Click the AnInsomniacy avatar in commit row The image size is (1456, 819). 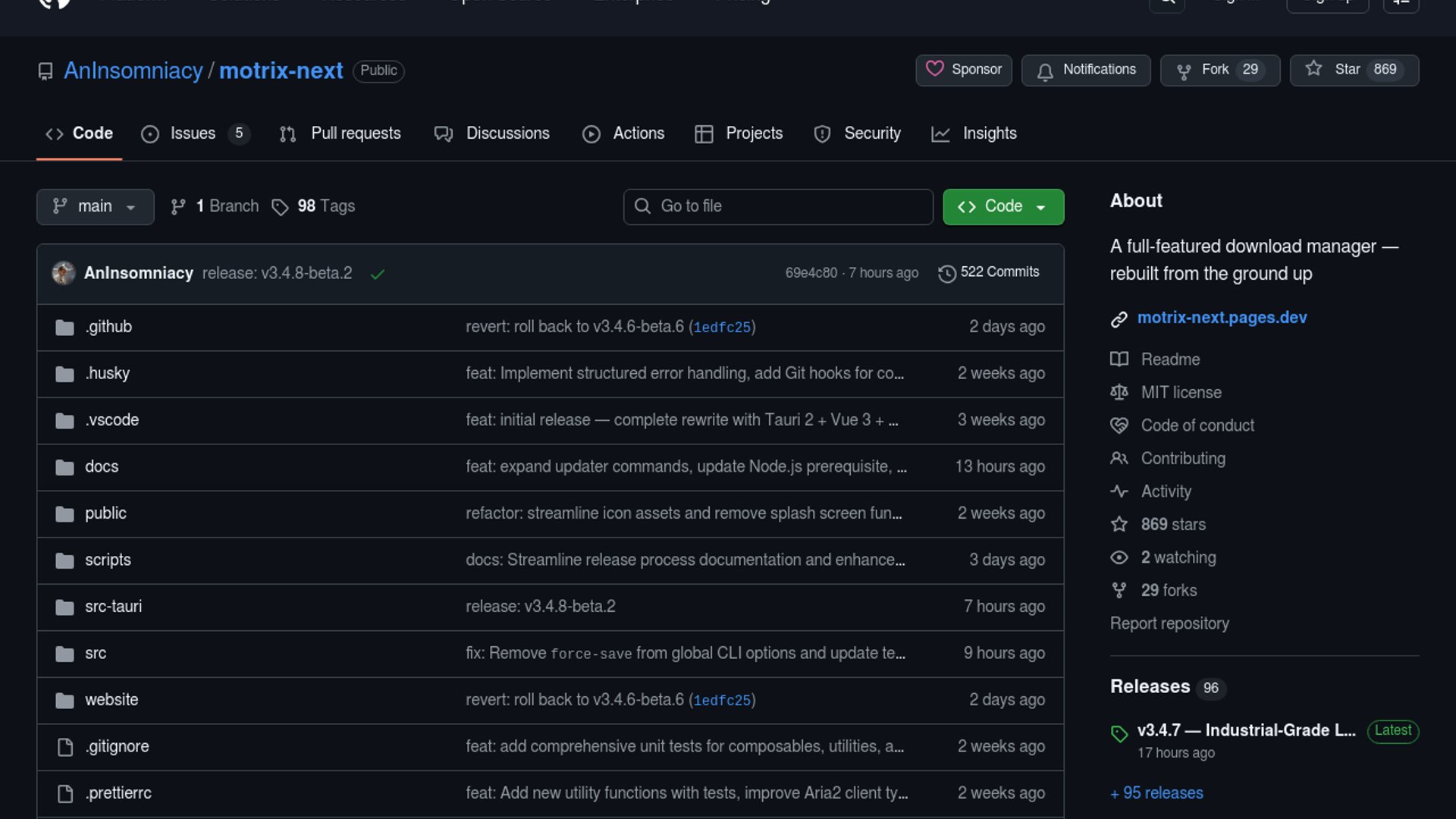click(64, 273)
